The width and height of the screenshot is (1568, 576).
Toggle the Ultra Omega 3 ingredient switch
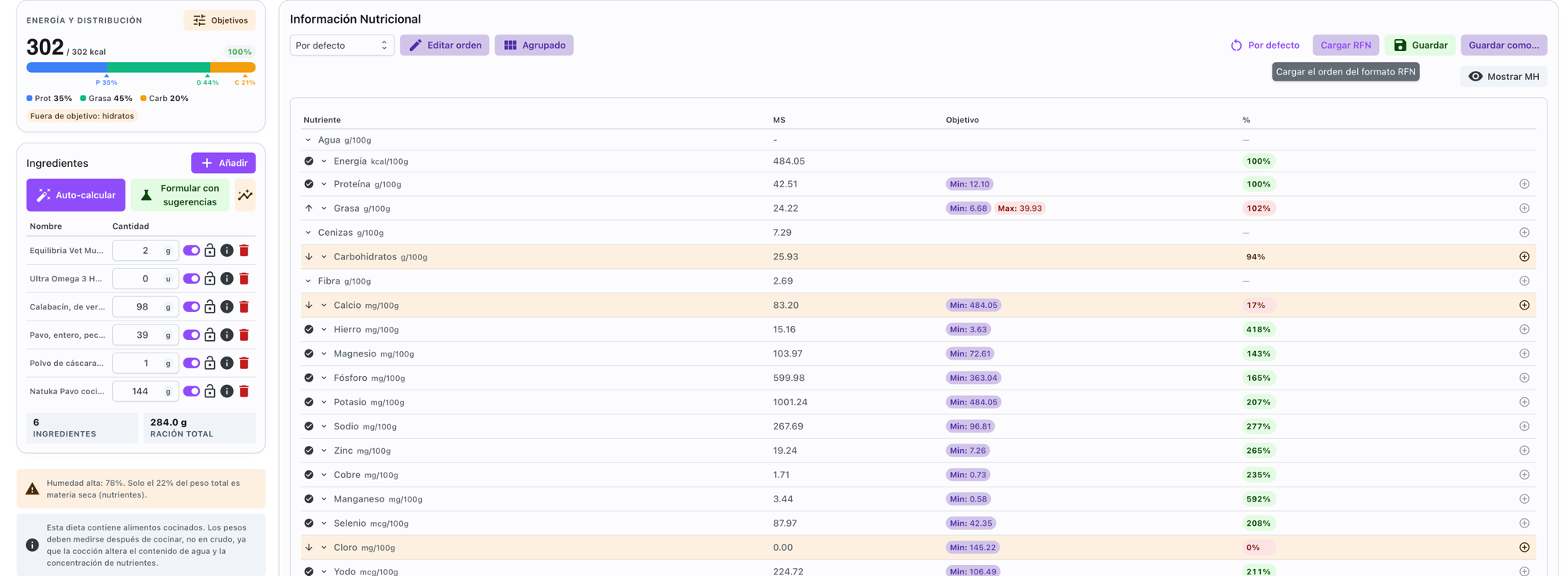(191, 279)
